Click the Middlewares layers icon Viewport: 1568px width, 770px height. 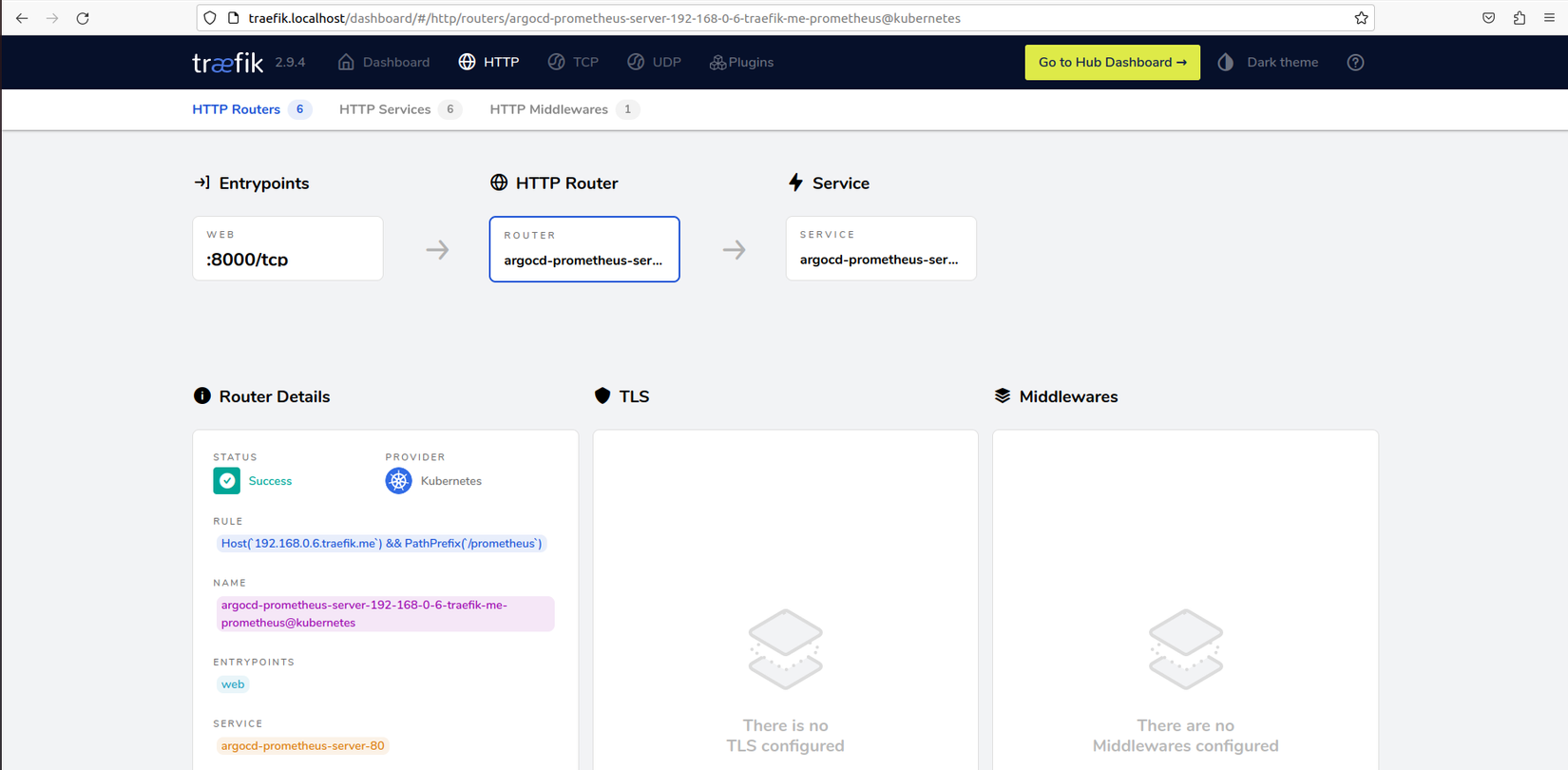1003,395
